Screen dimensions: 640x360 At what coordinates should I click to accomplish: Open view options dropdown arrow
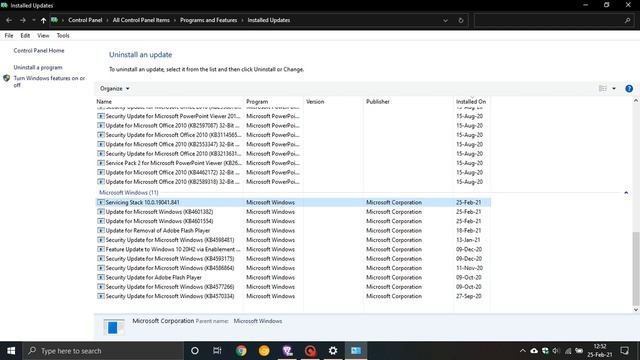point(614,89)
